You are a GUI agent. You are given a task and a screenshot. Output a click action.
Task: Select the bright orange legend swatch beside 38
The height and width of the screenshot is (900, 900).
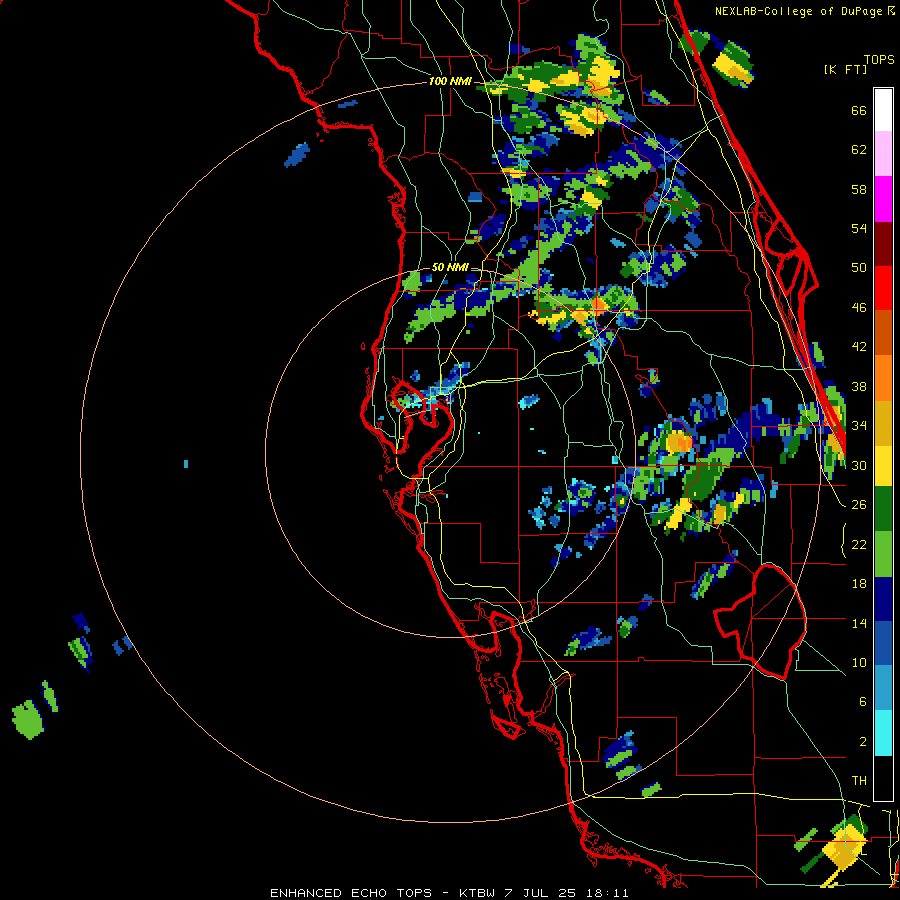[x=883, y=377]
